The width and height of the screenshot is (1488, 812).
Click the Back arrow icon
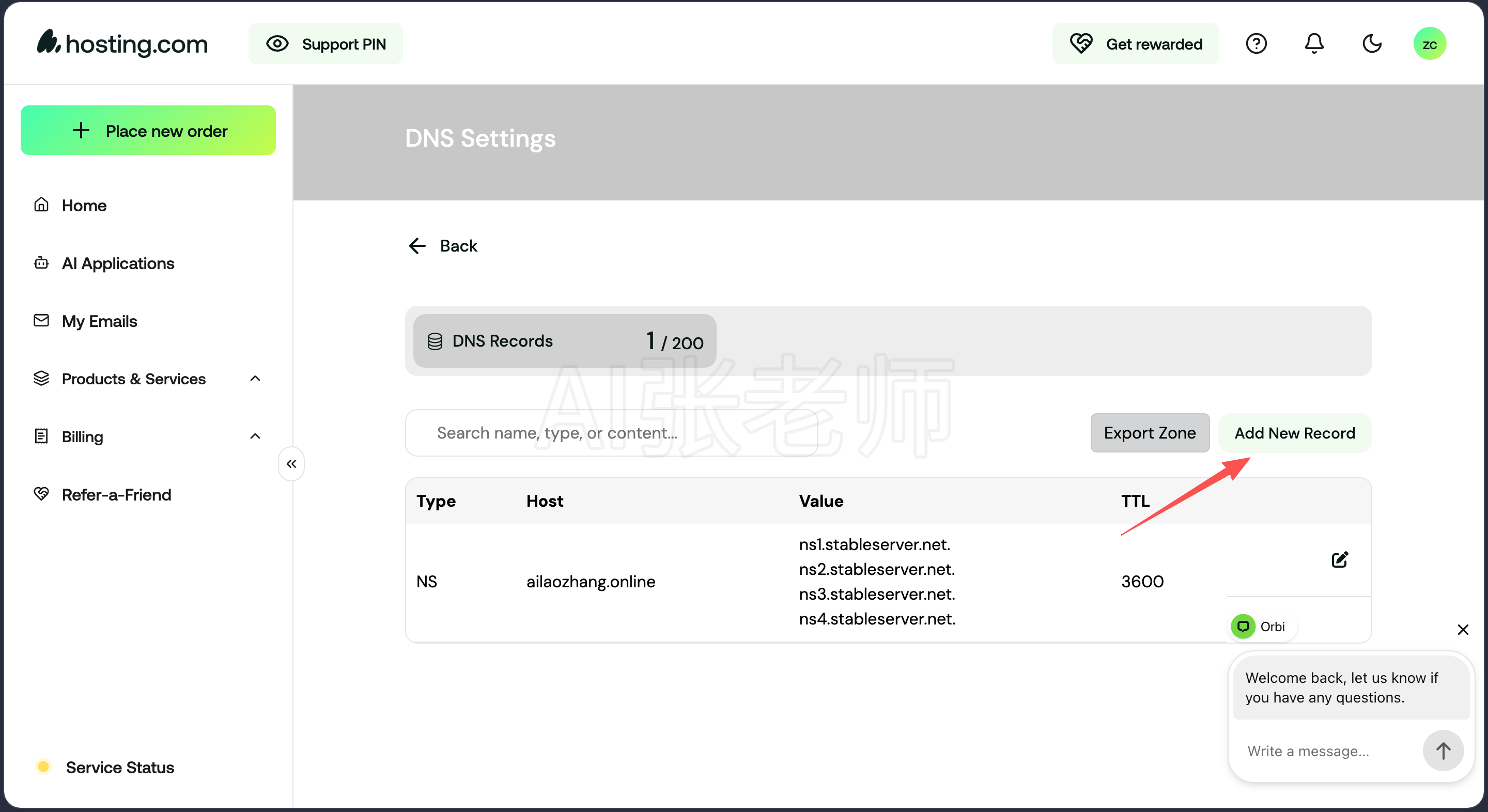click(x=417, y=246)
